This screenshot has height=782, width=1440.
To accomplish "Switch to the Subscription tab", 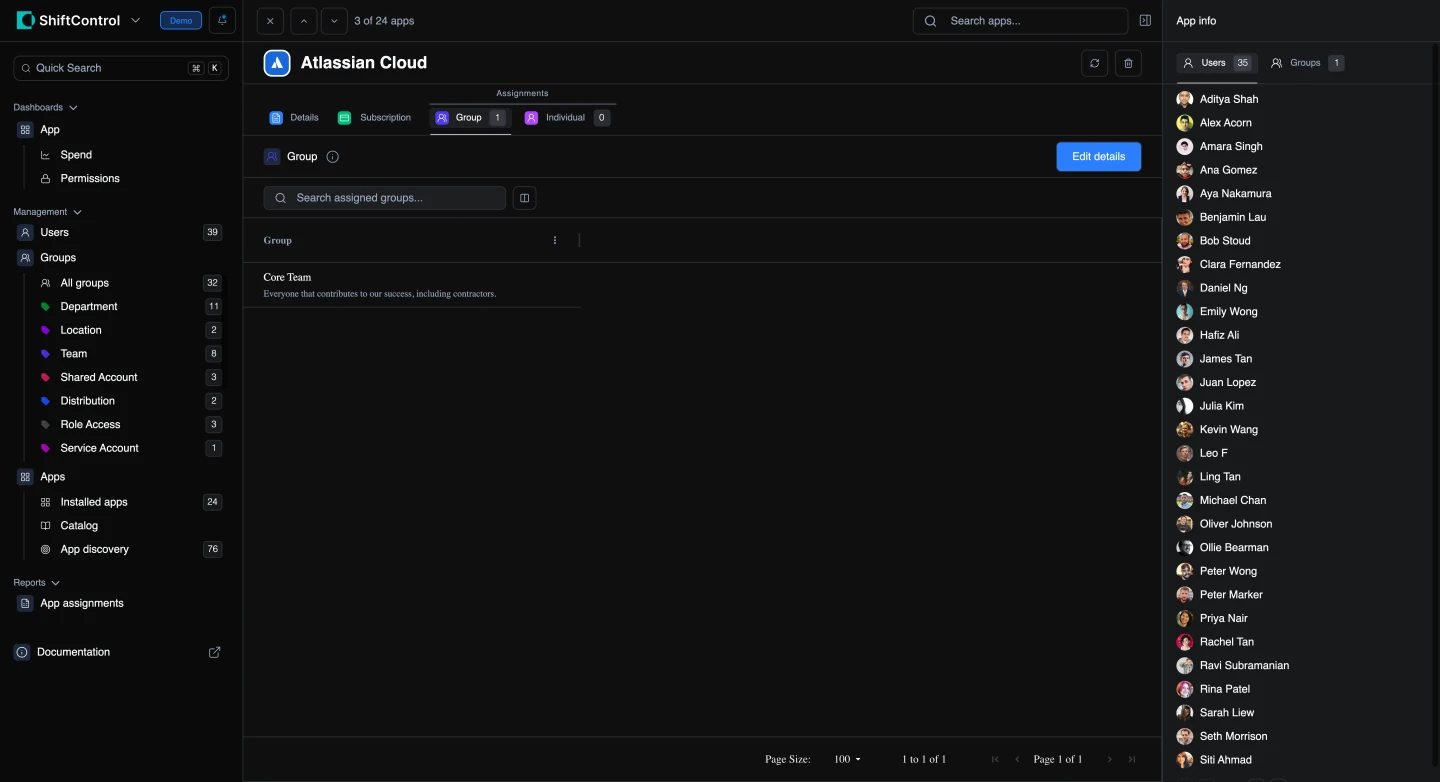I will pos(375,118).
